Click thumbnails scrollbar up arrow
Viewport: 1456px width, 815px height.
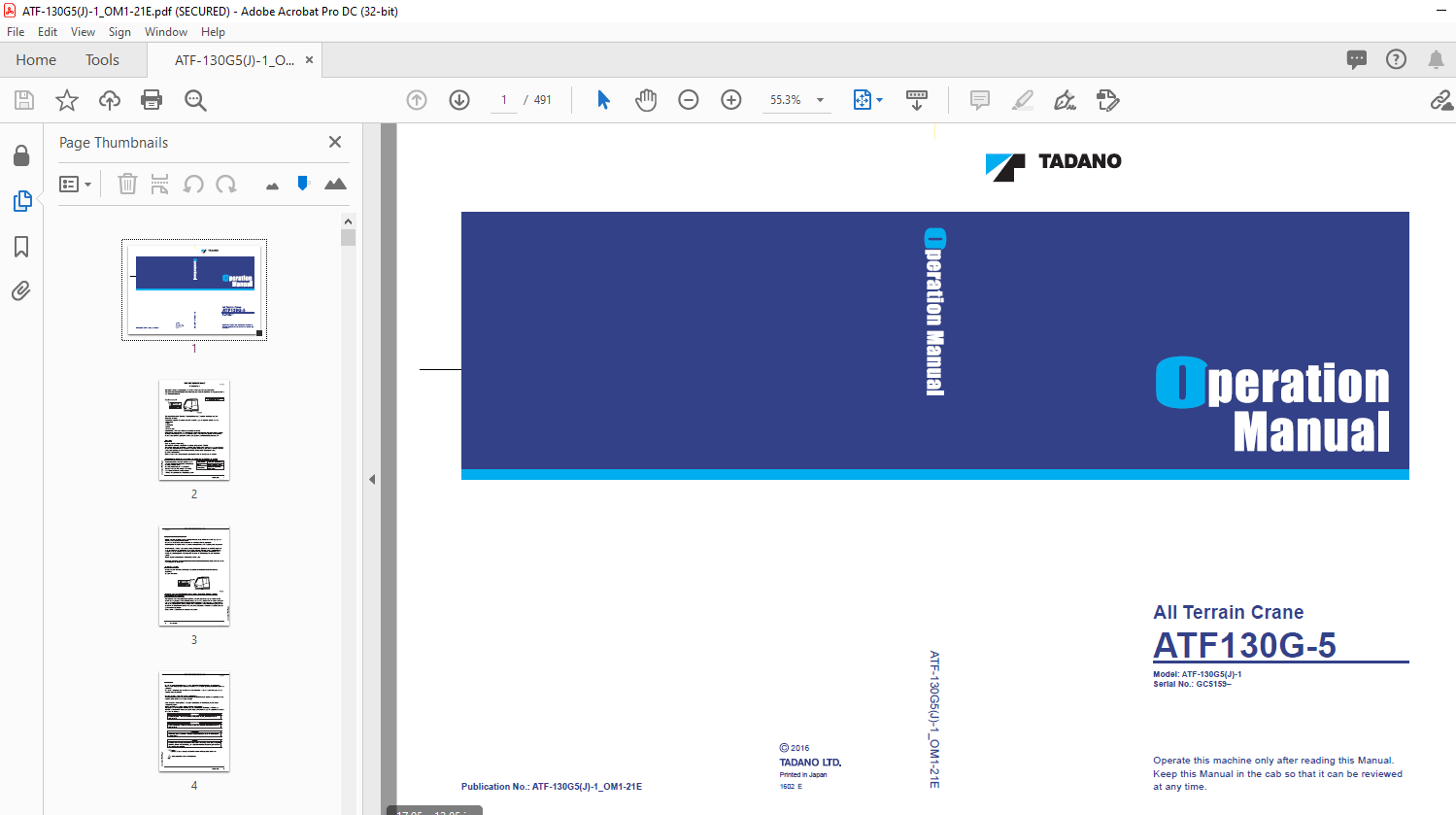(348, 221)
